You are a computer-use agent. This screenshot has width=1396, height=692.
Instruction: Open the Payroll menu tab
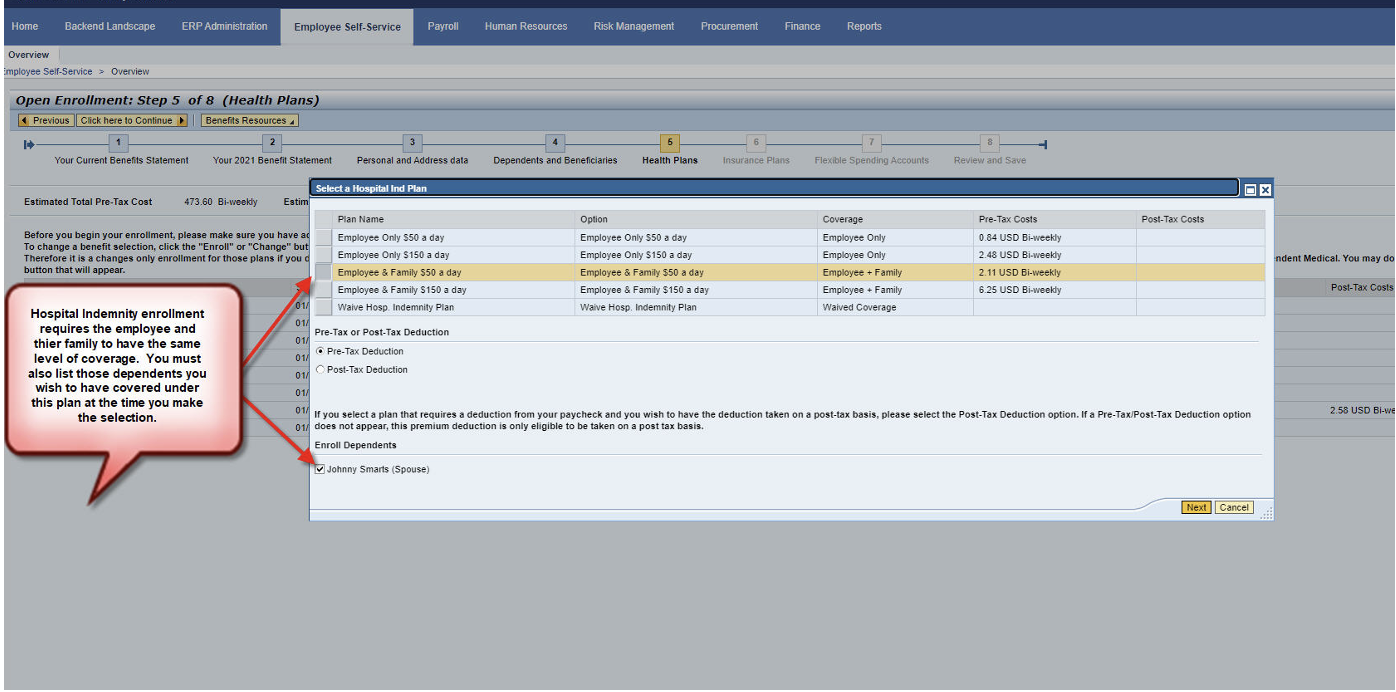(442, 26)
